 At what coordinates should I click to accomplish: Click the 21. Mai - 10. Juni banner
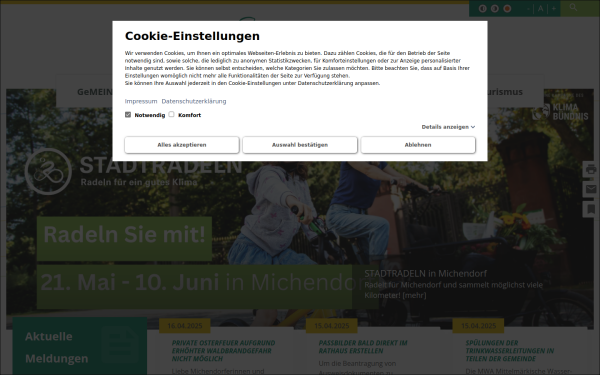(x=194, y=287)
